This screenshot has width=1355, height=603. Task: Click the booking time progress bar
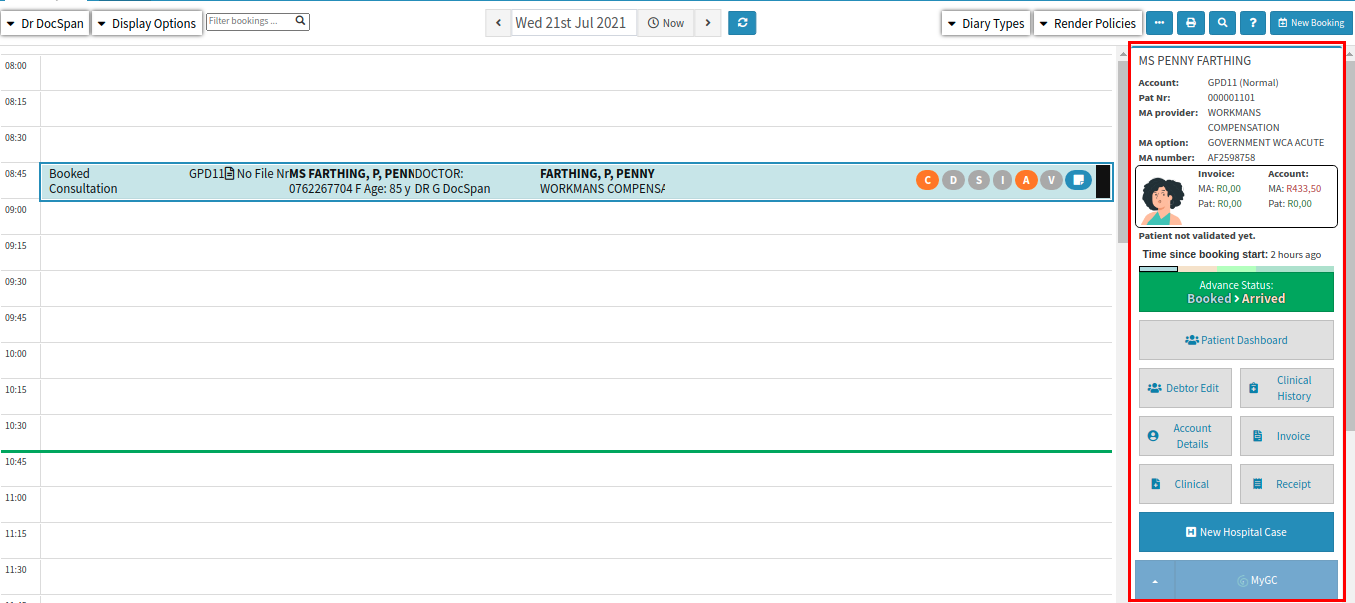pos(1236,268)
